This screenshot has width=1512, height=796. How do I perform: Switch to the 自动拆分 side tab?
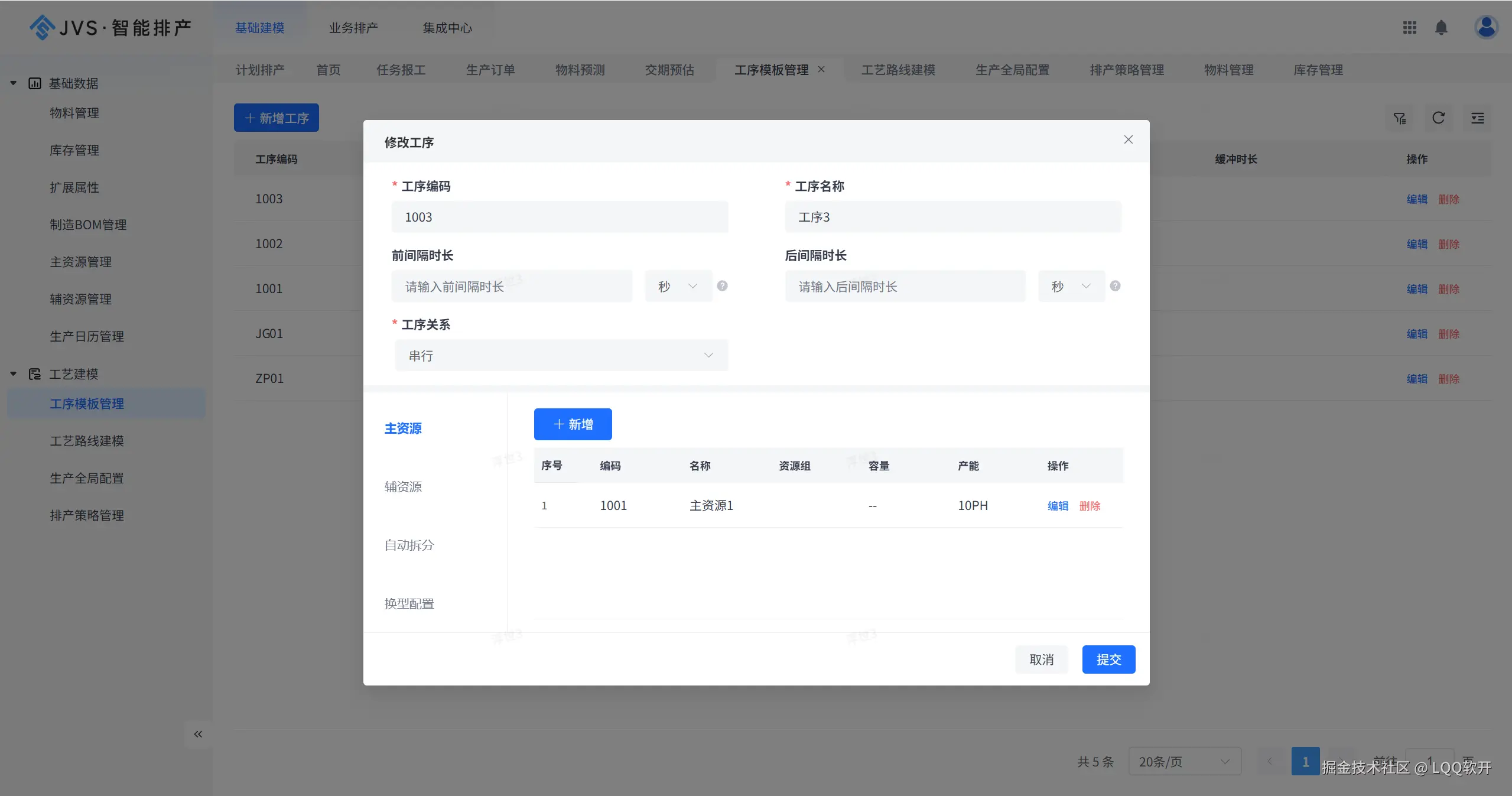[x=409, y=545]
